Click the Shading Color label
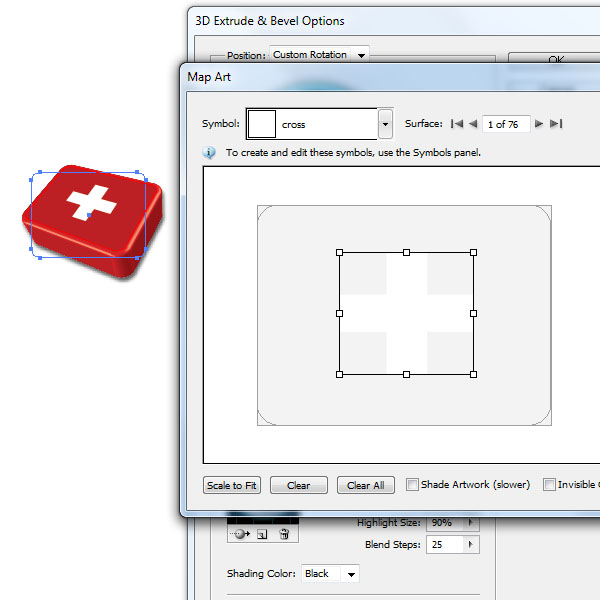The height and width of the screenshot is (600, 600). click(x=261, y=574)
